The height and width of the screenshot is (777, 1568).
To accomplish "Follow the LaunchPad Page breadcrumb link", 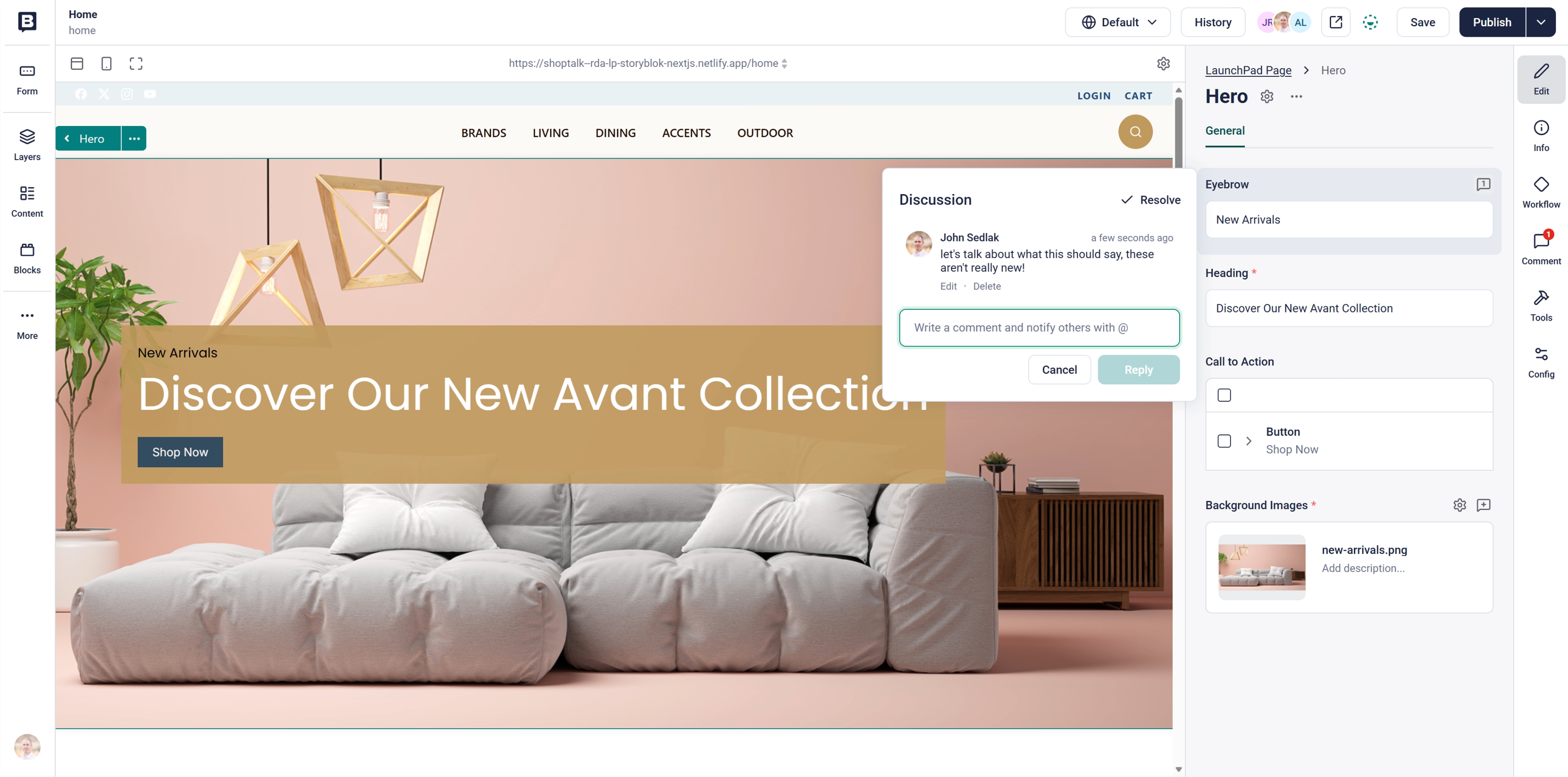I will (x=1248, y=71).
